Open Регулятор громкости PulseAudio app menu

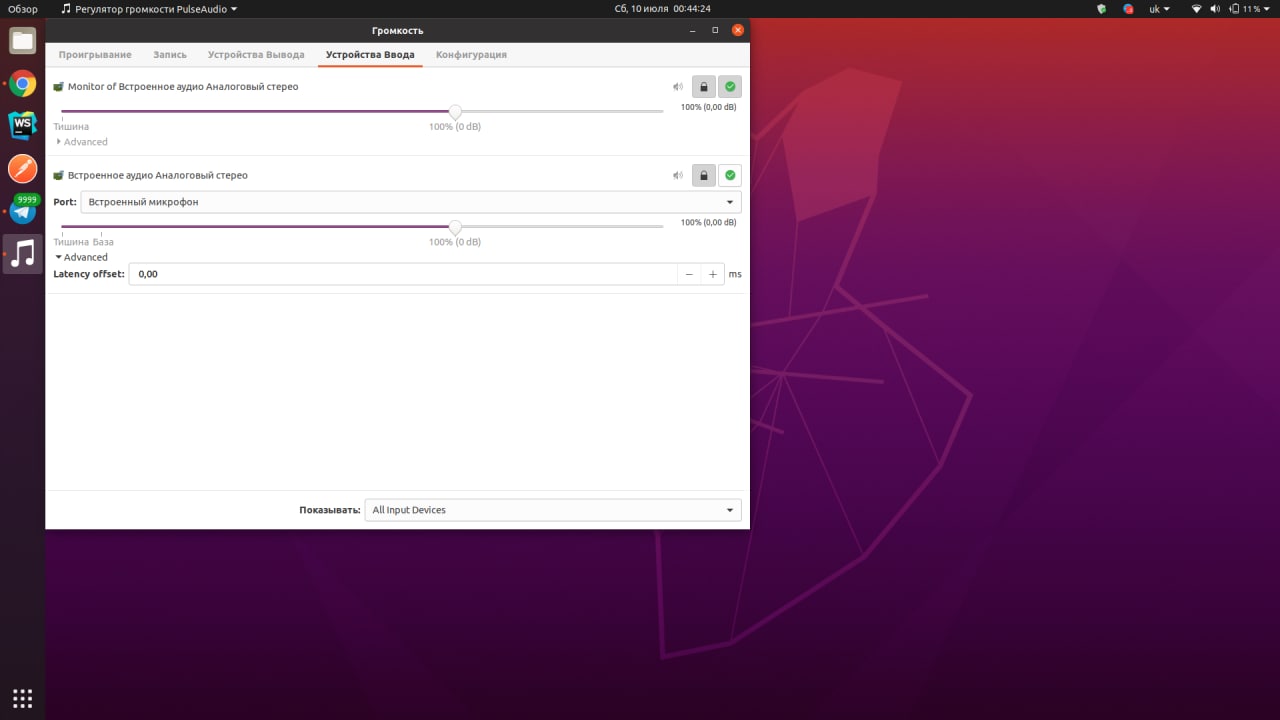pyautogui.click(x=149, y=8)
